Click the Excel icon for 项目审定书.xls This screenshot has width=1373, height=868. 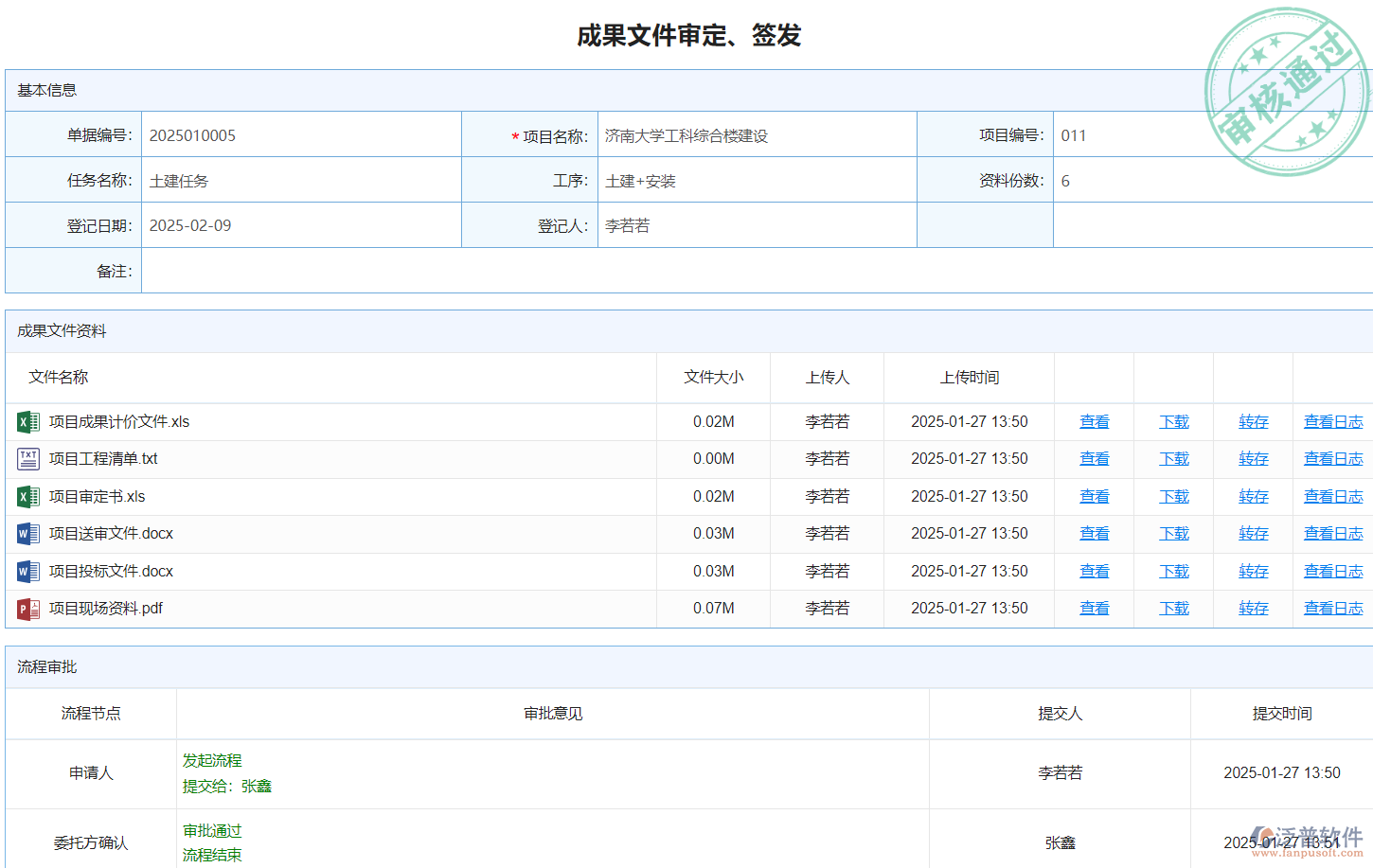click(27, 497)
